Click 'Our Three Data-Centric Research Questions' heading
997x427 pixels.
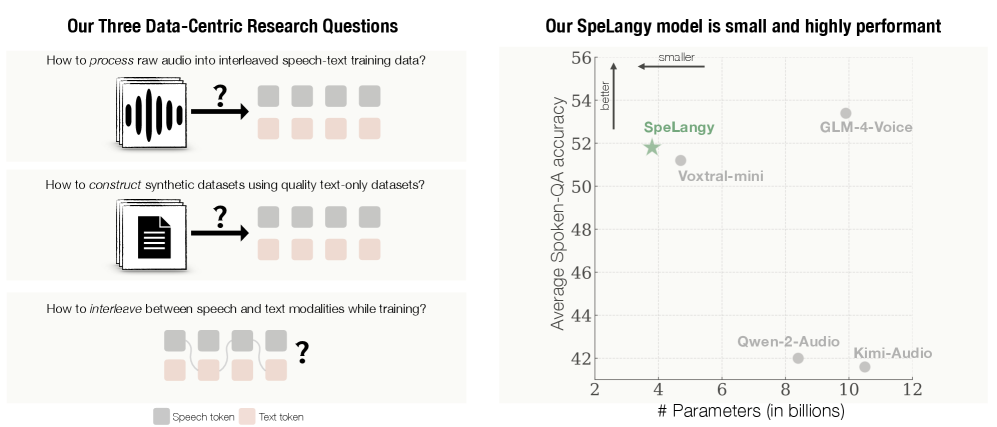[231, 25]
